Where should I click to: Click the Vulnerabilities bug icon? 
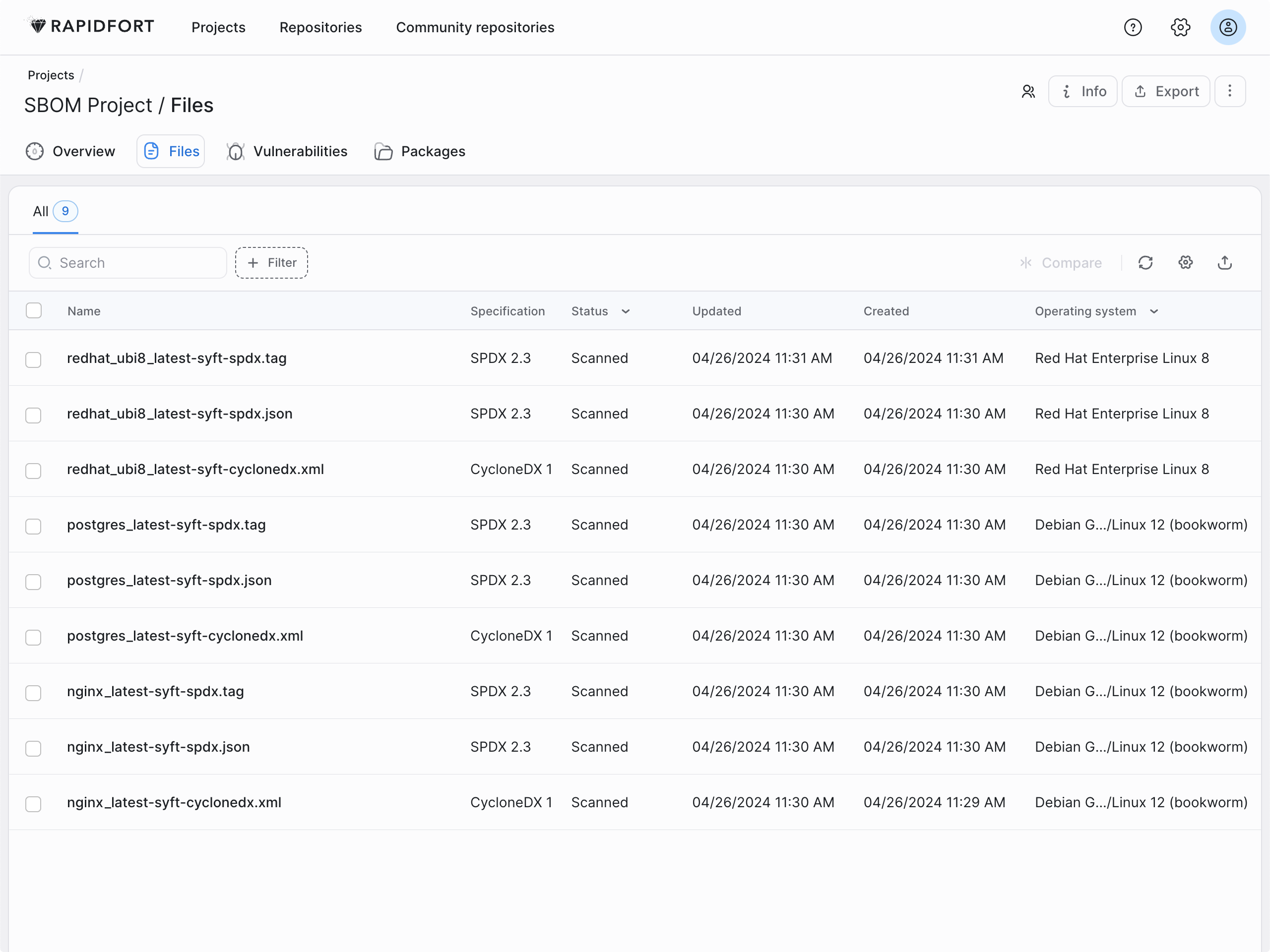pos(236,152)
